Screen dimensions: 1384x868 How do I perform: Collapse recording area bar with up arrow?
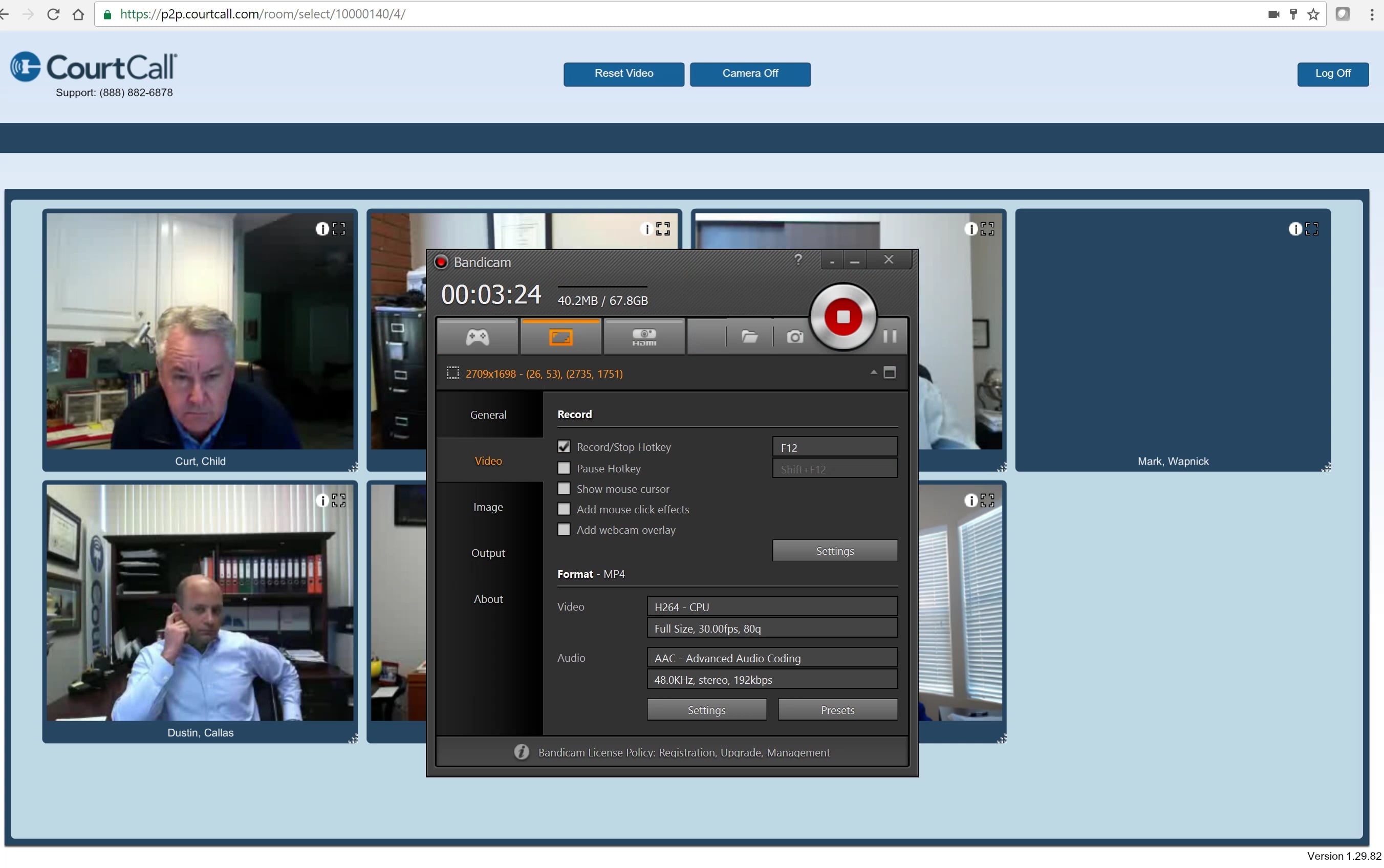pos(873,372)
